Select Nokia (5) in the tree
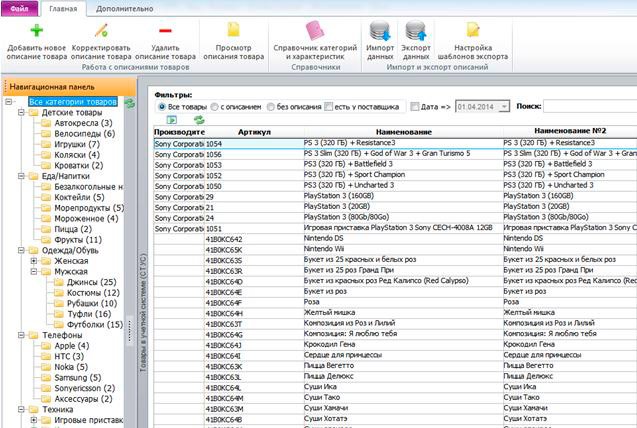The width and height of the screenshot is (637, 428). click(x=71, y=367)
